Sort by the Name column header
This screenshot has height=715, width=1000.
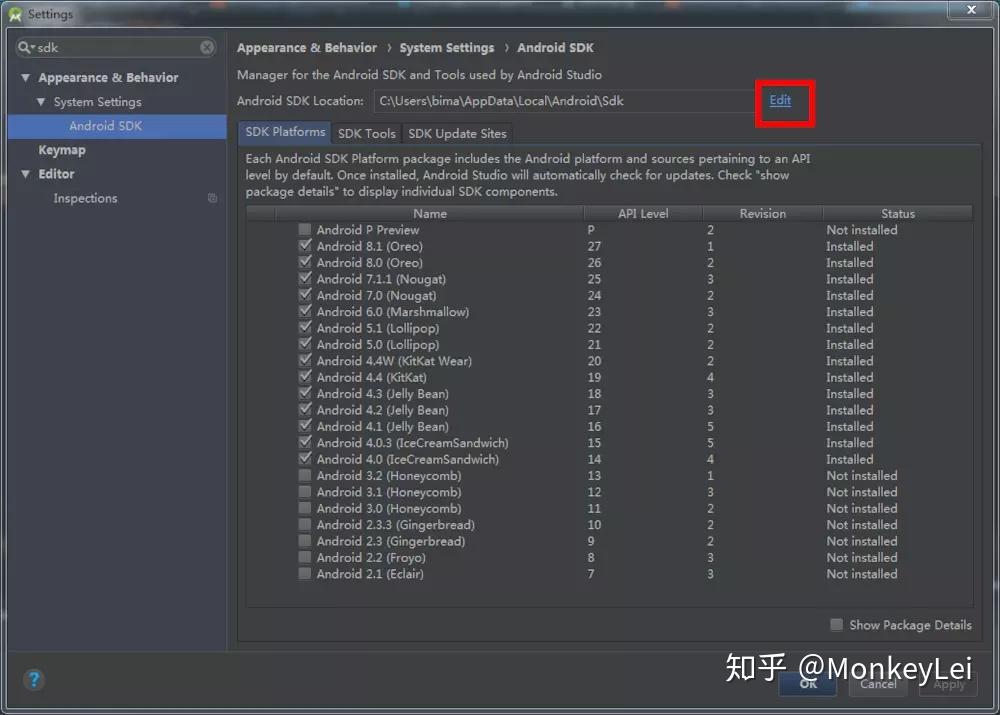pyautogui.click(x=430, y=214)
